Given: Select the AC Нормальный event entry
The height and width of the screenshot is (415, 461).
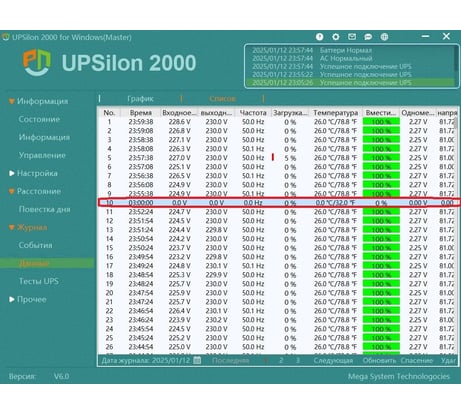Looking at the screenshot, I should coord(346,58).
